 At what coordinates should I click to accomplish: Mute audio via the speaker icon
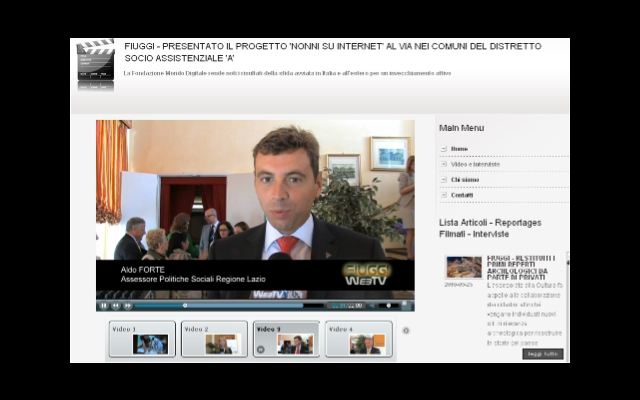[372, 305]
